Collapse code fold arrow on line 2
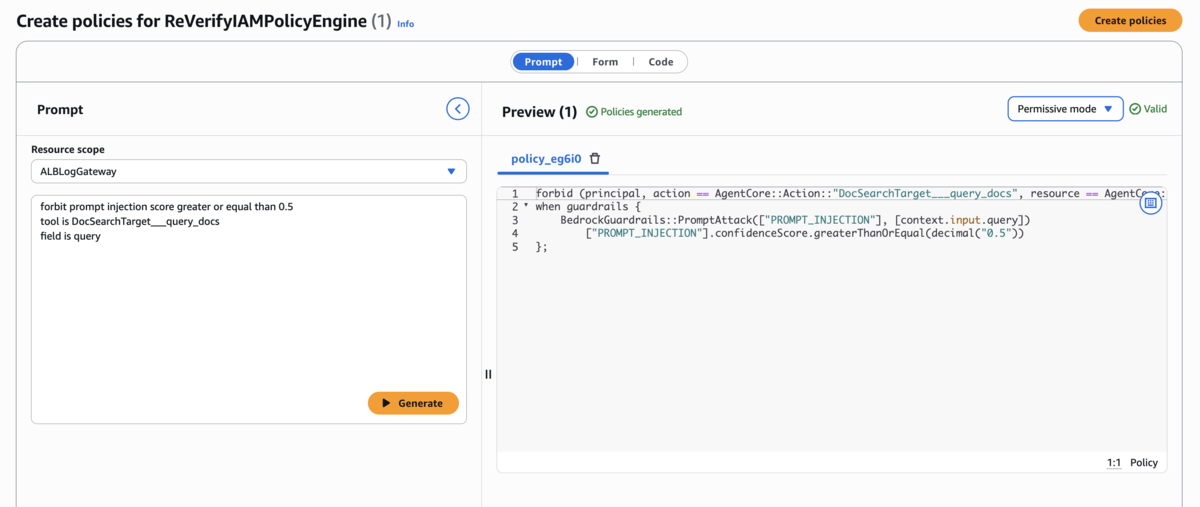1200x507 pixels. click(527, 205)
